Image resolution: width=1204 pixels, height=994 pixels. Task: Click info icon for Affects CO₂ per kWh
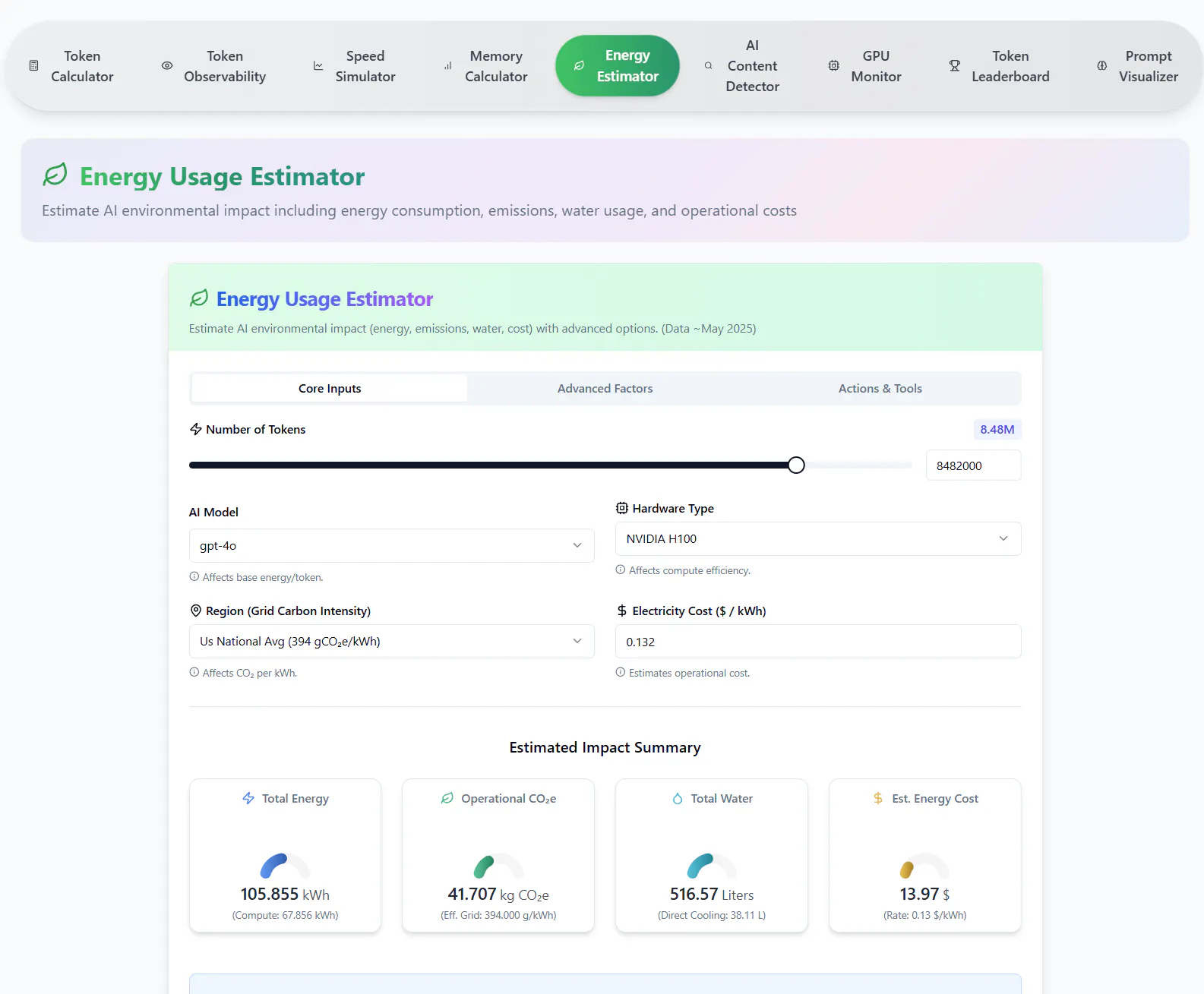coord(194,672)
